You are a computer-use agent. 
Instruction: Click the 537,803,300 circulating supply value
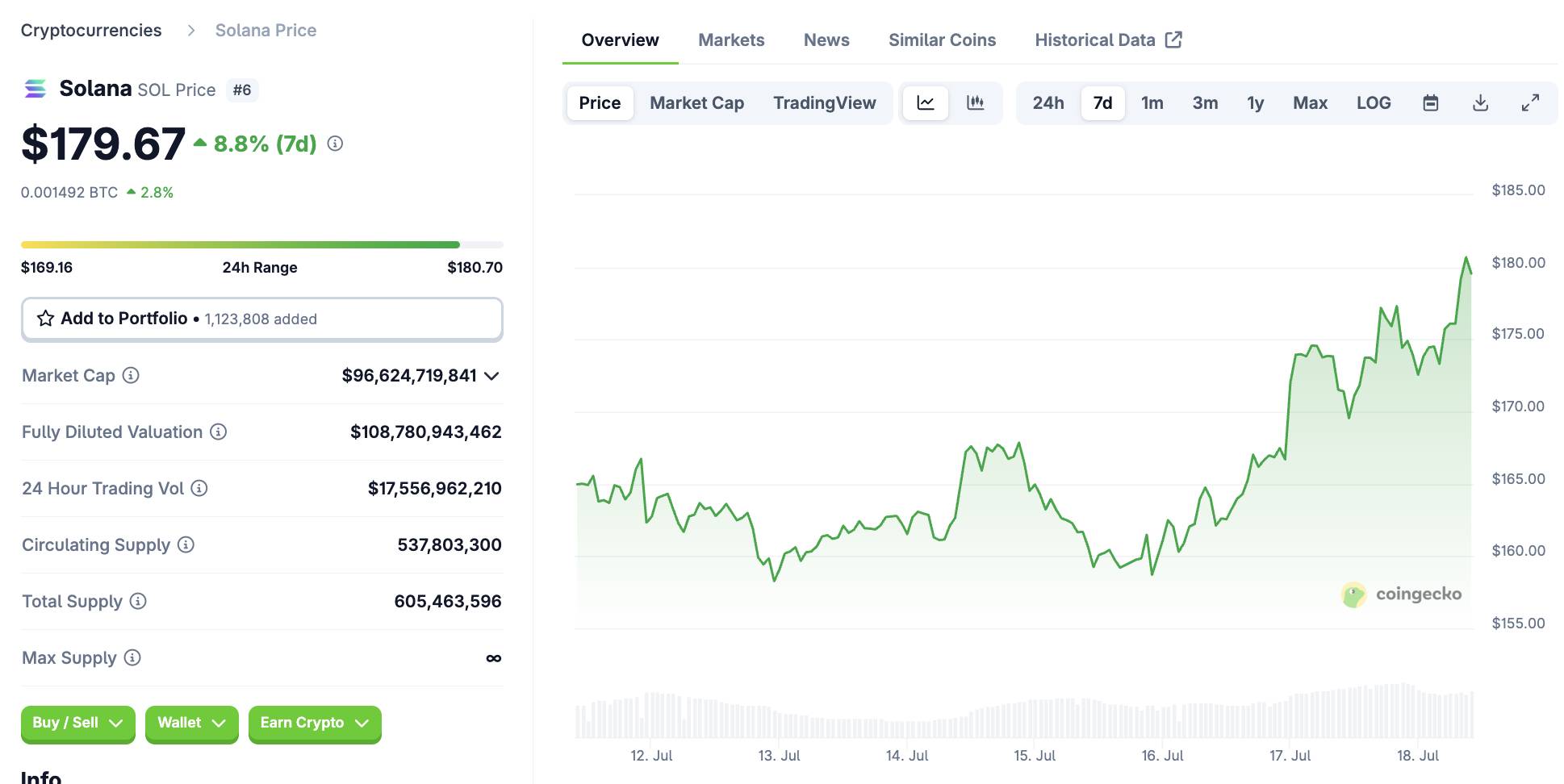[x=450, y=544]
